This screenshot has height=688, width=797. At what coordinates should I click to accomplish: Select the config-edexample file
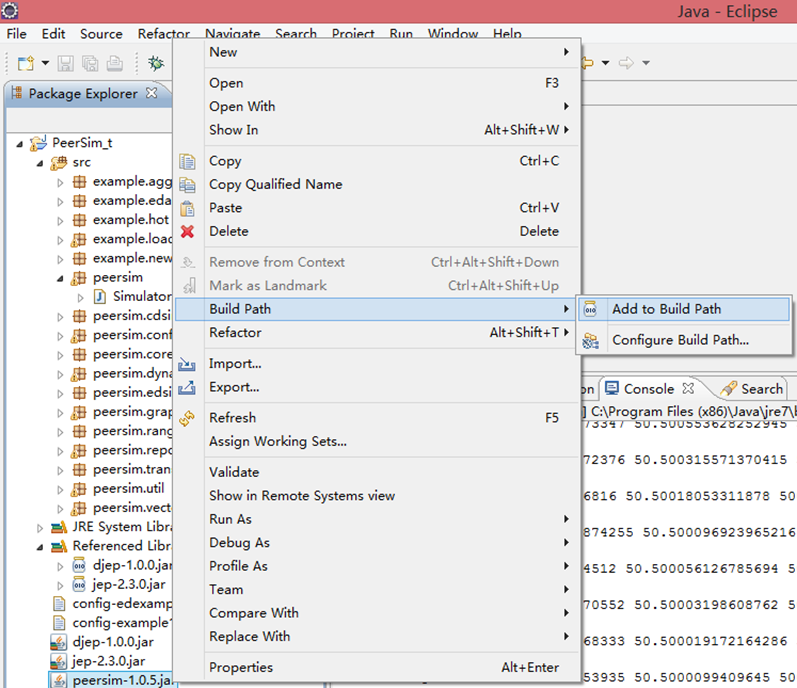point(122,604)
